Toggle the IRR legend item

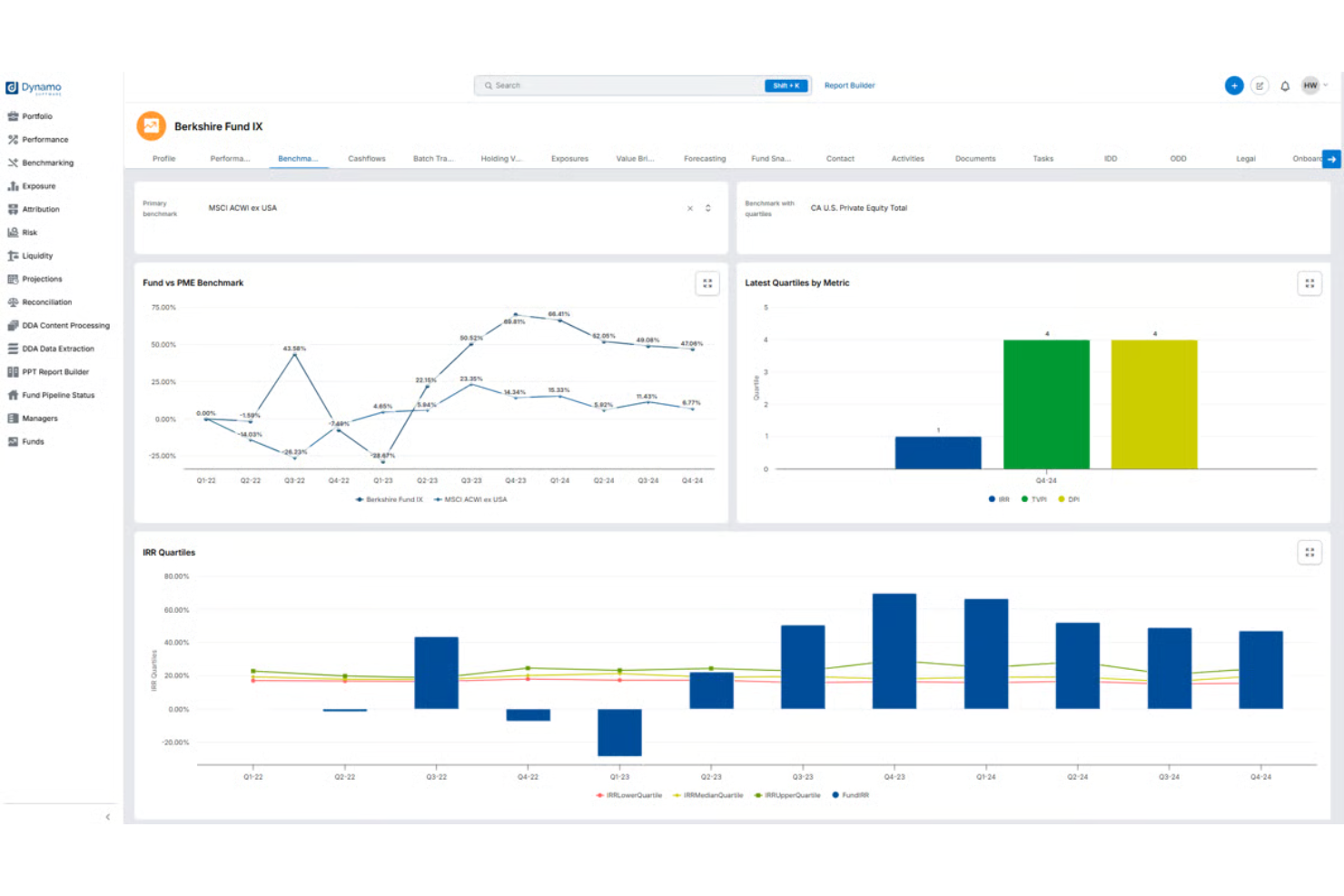tap(999, 499)
